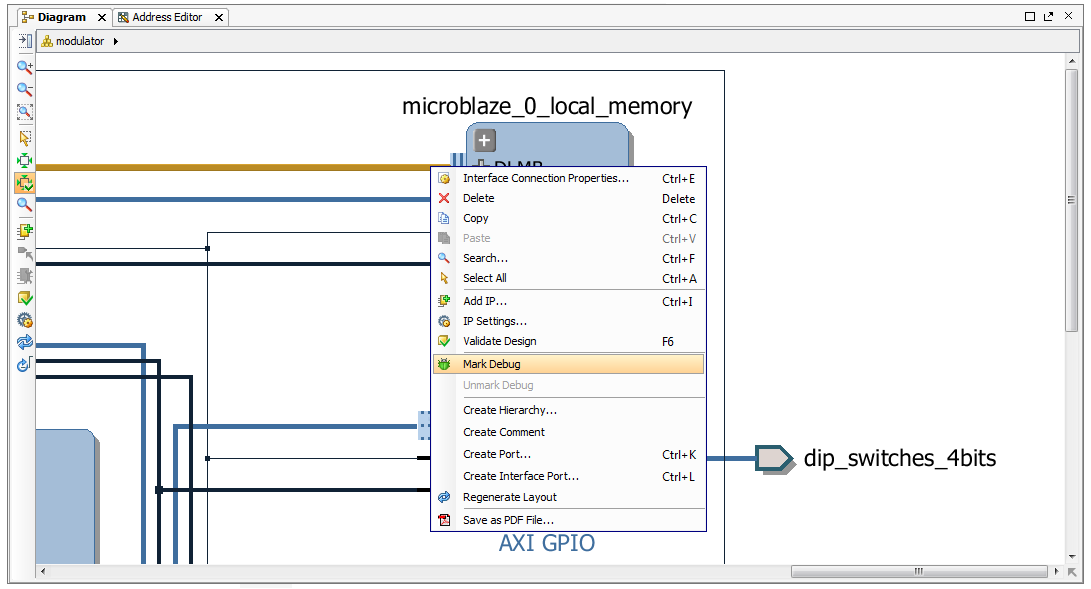Image resolution: width=1091 pixels, height=589 pixels.
Task: Click the dip_switches_4bits port label
Action: (900, 458)
